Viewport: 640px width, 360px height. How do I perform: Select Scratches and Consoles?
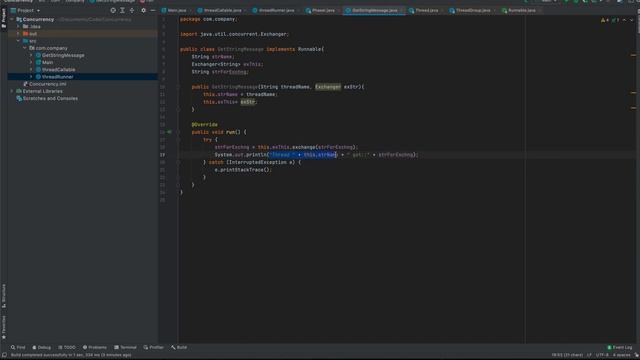pyautogui.click(x=50, y=98)
